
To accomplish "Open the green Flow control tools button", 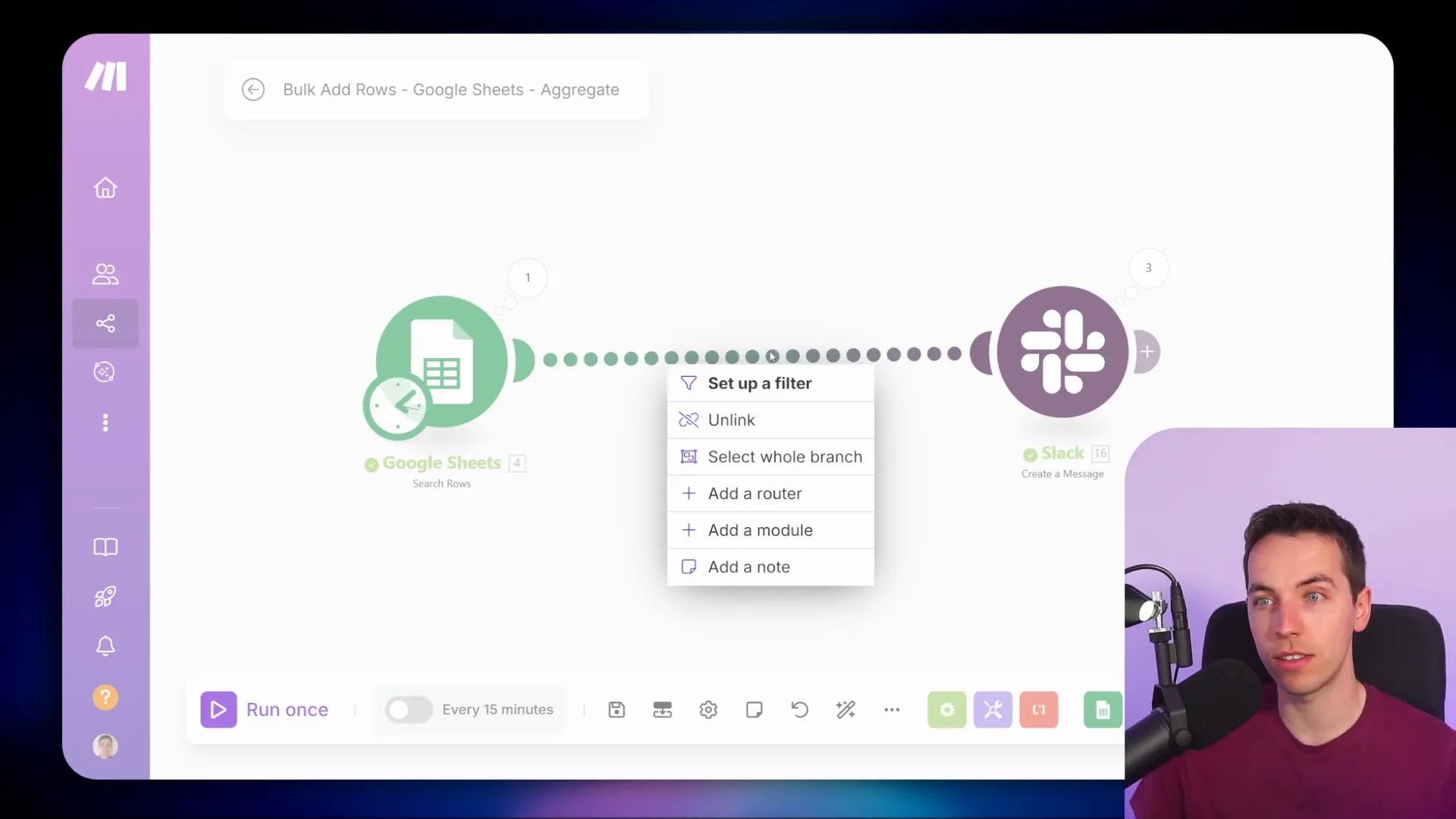I will tap(947, 710).
